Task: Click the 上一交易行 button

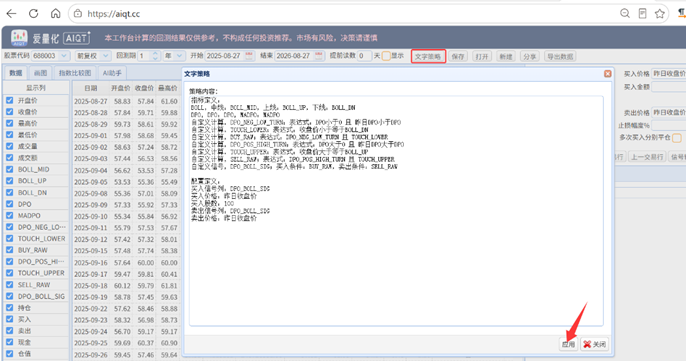Action: coord(647,157)
